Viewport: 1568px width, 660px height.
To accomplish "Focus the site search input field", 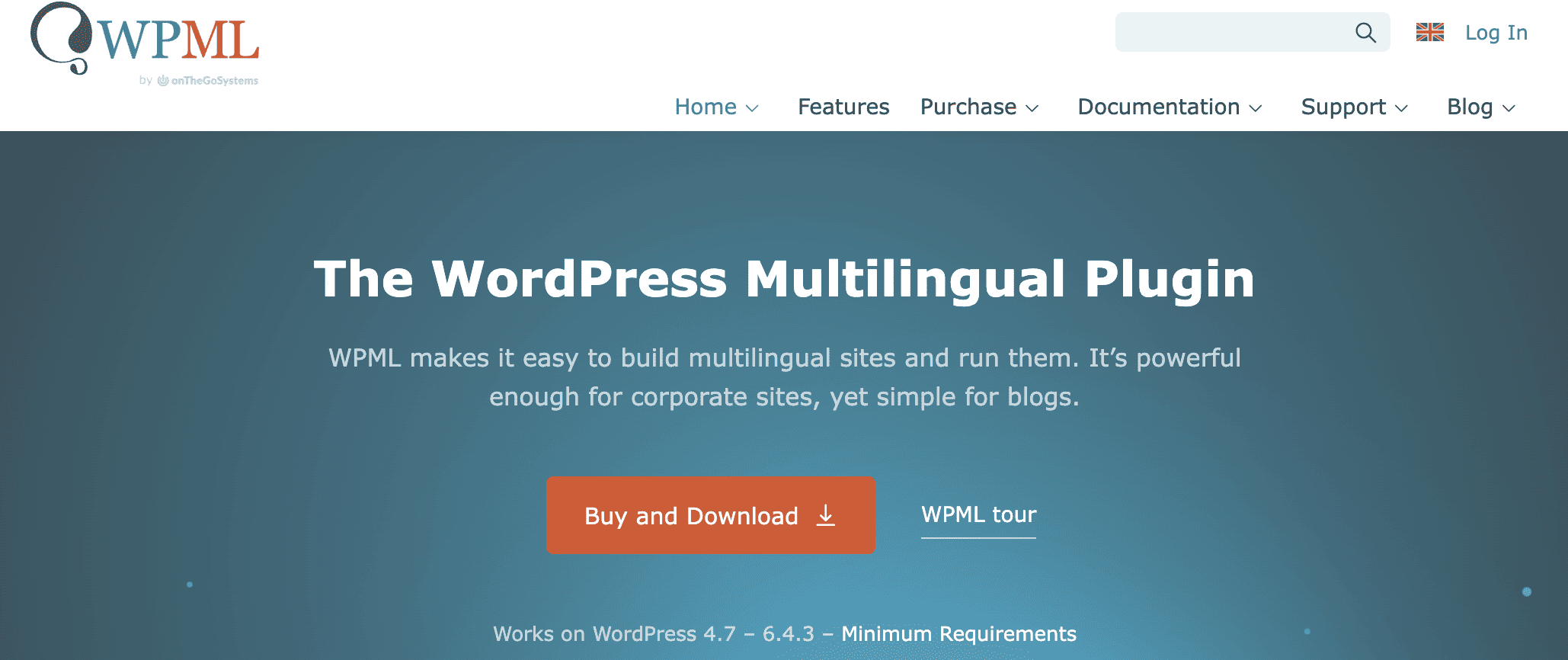I will pos(1253,32).
